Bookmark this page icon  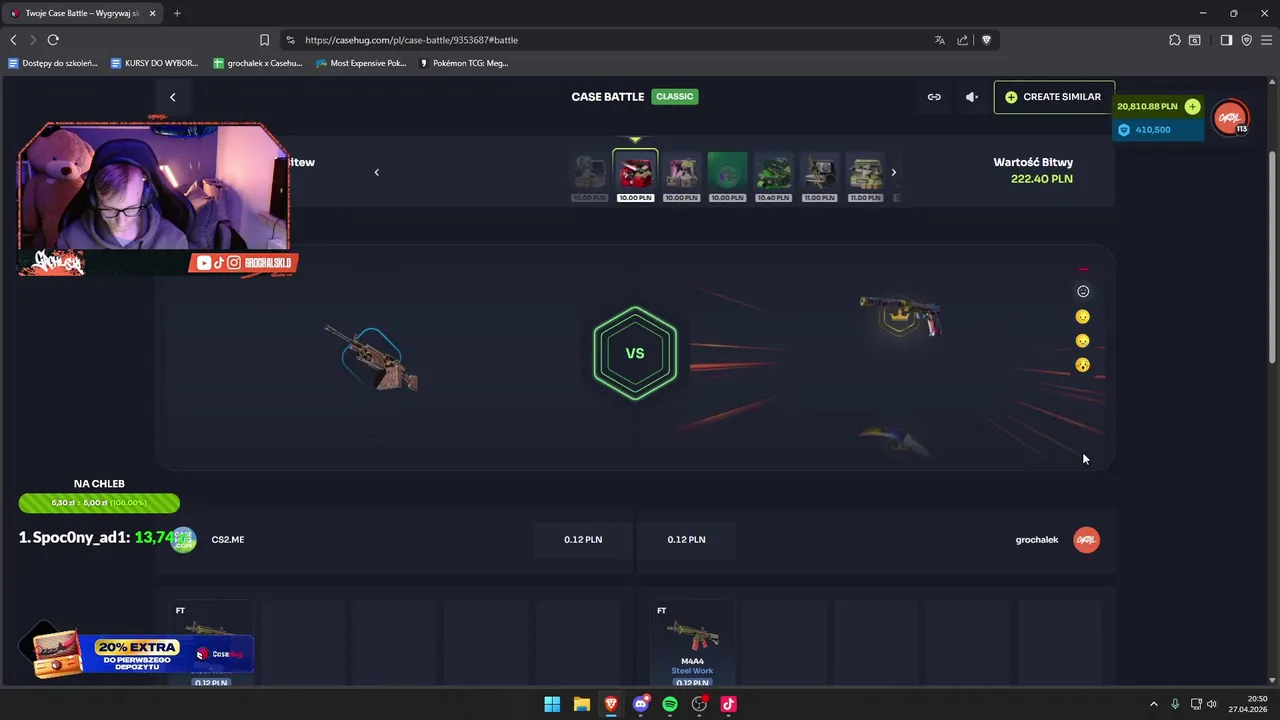tap(264, 40)
